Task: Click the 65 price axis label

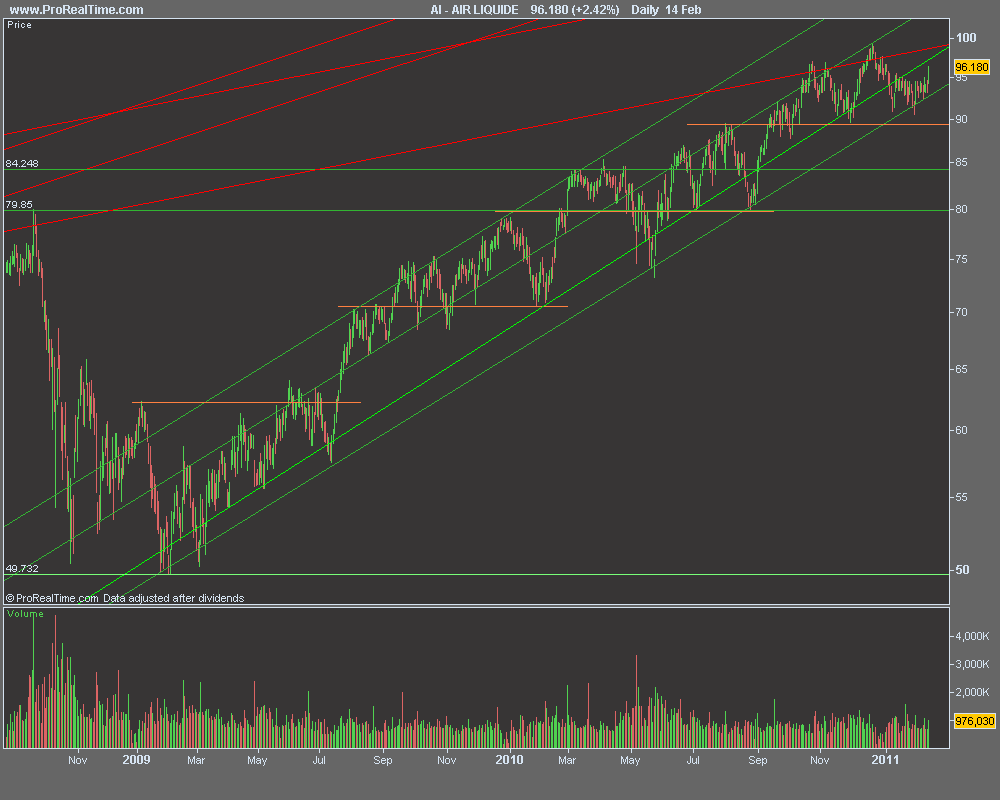Action: click(961, 369)
